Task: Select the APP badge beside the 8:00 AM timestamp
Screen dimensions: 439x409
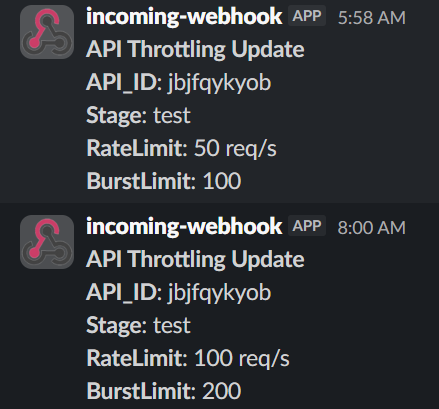Action: [x=307, y=226]
